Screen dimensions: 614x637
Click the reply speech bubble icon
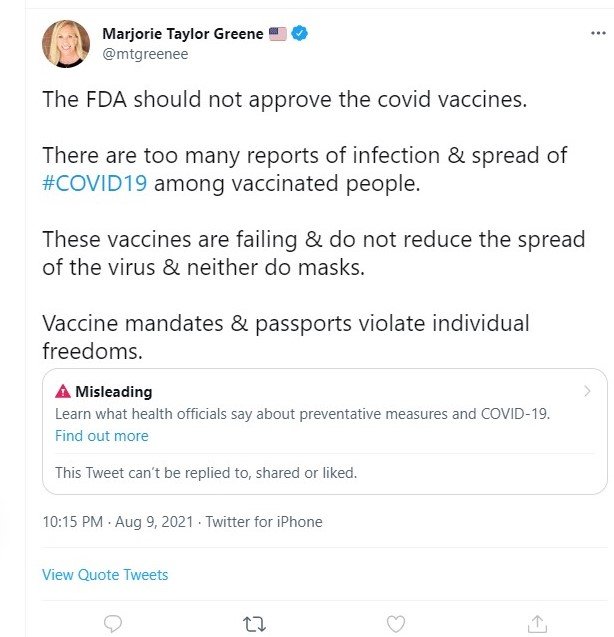113,624
